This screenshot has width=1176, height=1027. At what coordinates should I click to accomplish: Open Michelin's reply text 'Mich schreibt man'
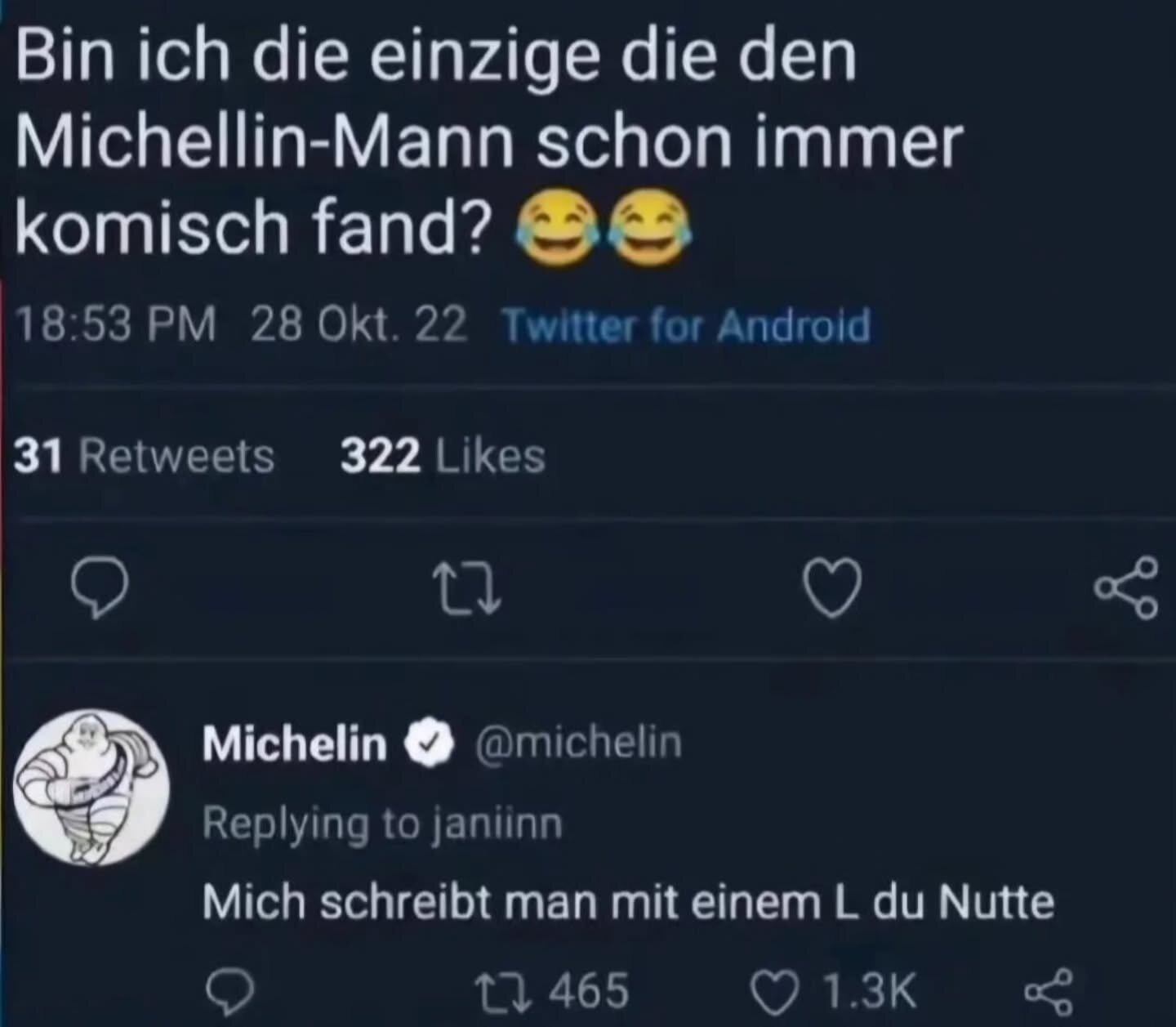coord(627,903)
